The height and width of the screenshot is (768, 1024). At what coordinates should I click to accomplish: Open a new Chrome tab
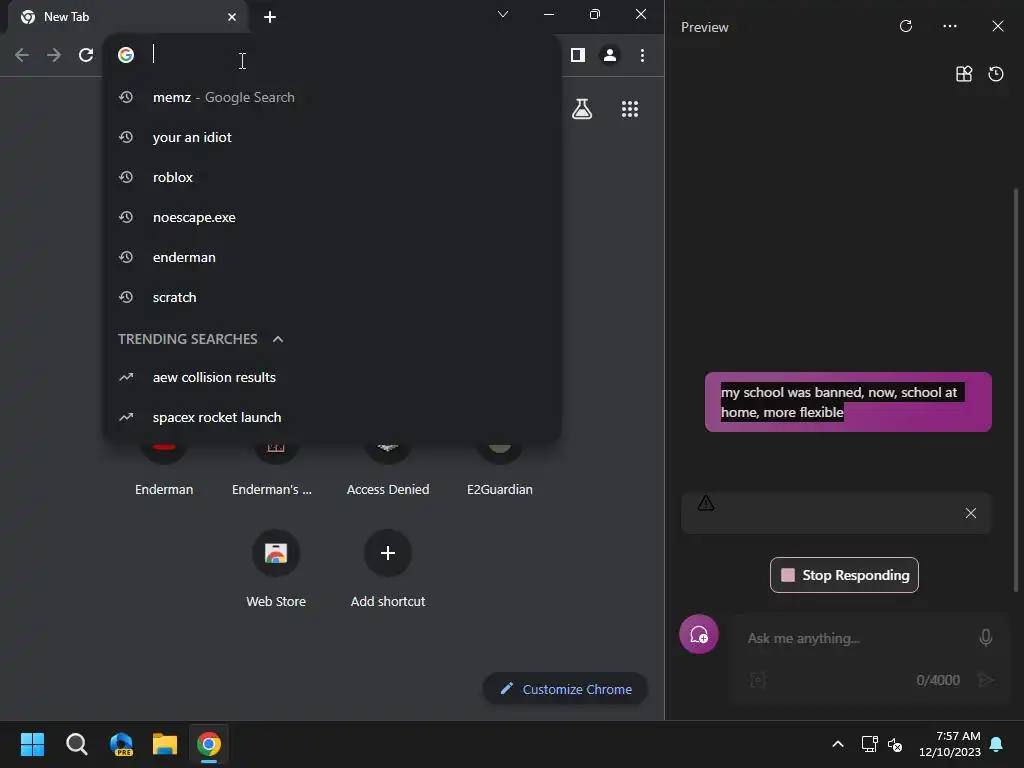click(x=270, y=17)
